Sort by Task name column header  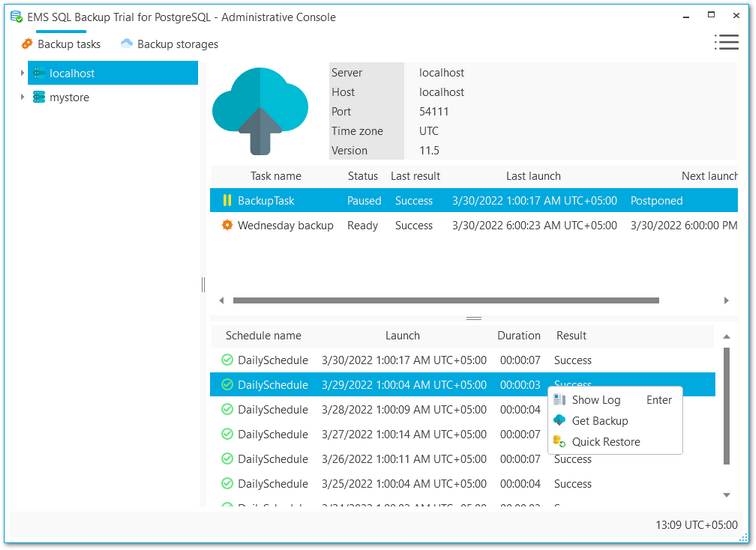point(276,176)
